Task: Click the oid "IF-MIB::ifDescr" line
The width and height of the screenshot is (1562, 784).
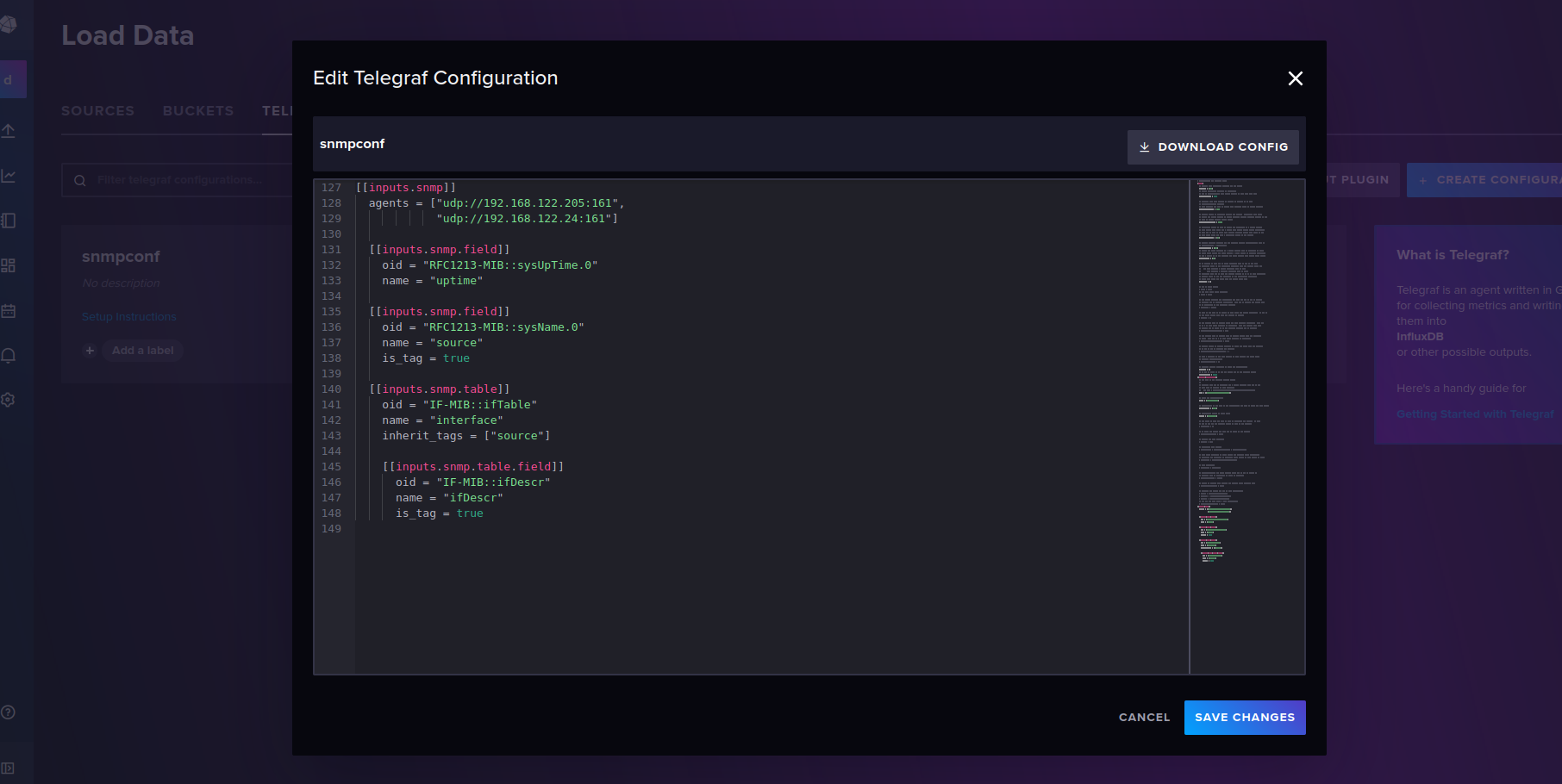Action: tap(473, 482)
